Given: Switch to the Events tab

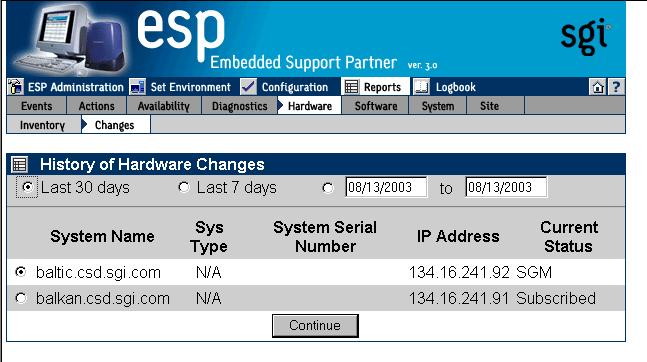Looking at the screenshot, I should click(36, 106).
